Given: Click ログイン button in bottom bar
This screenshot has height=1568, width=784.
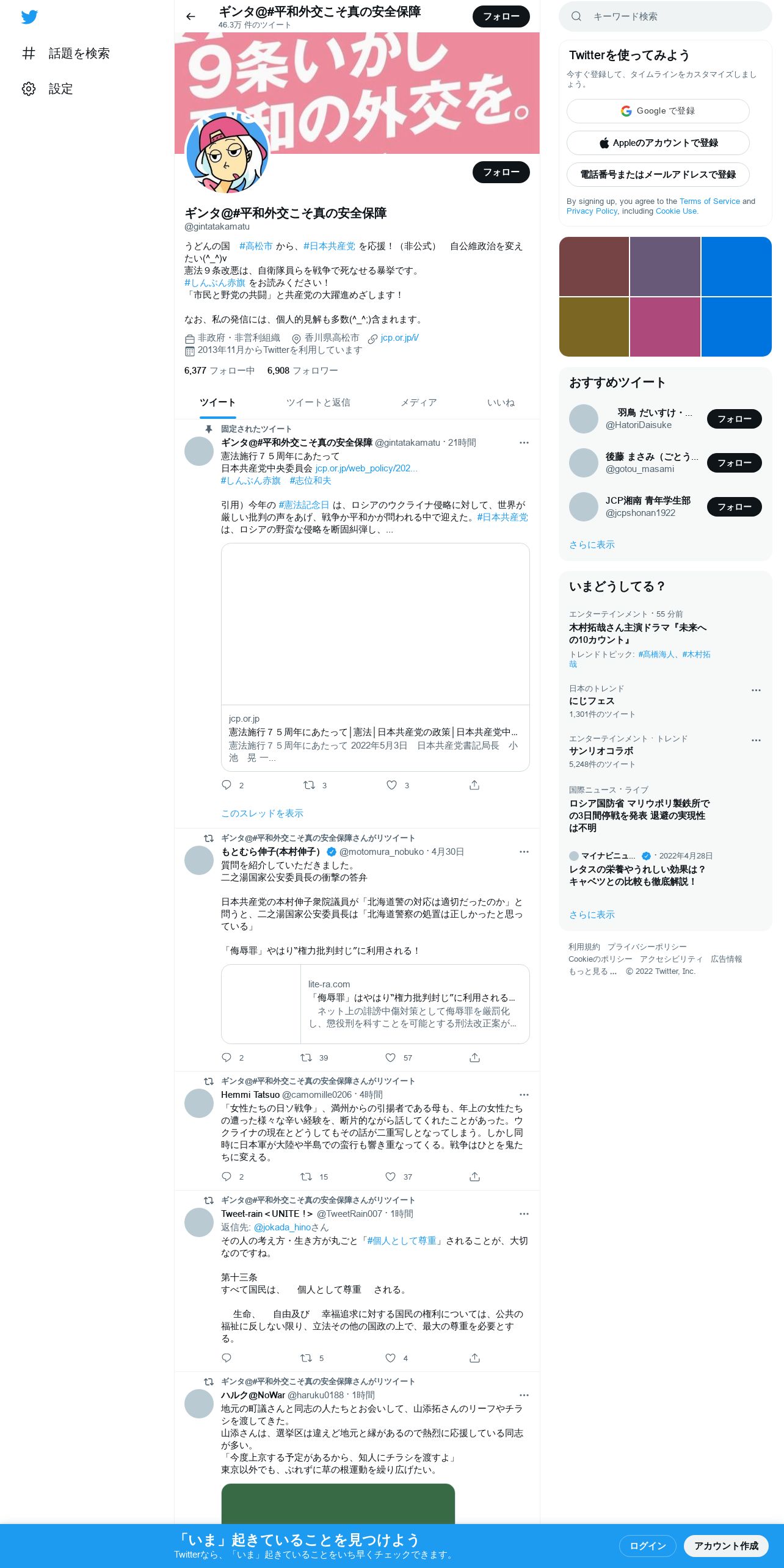Looking at the screenshot, I should (x=647, y=1545).
